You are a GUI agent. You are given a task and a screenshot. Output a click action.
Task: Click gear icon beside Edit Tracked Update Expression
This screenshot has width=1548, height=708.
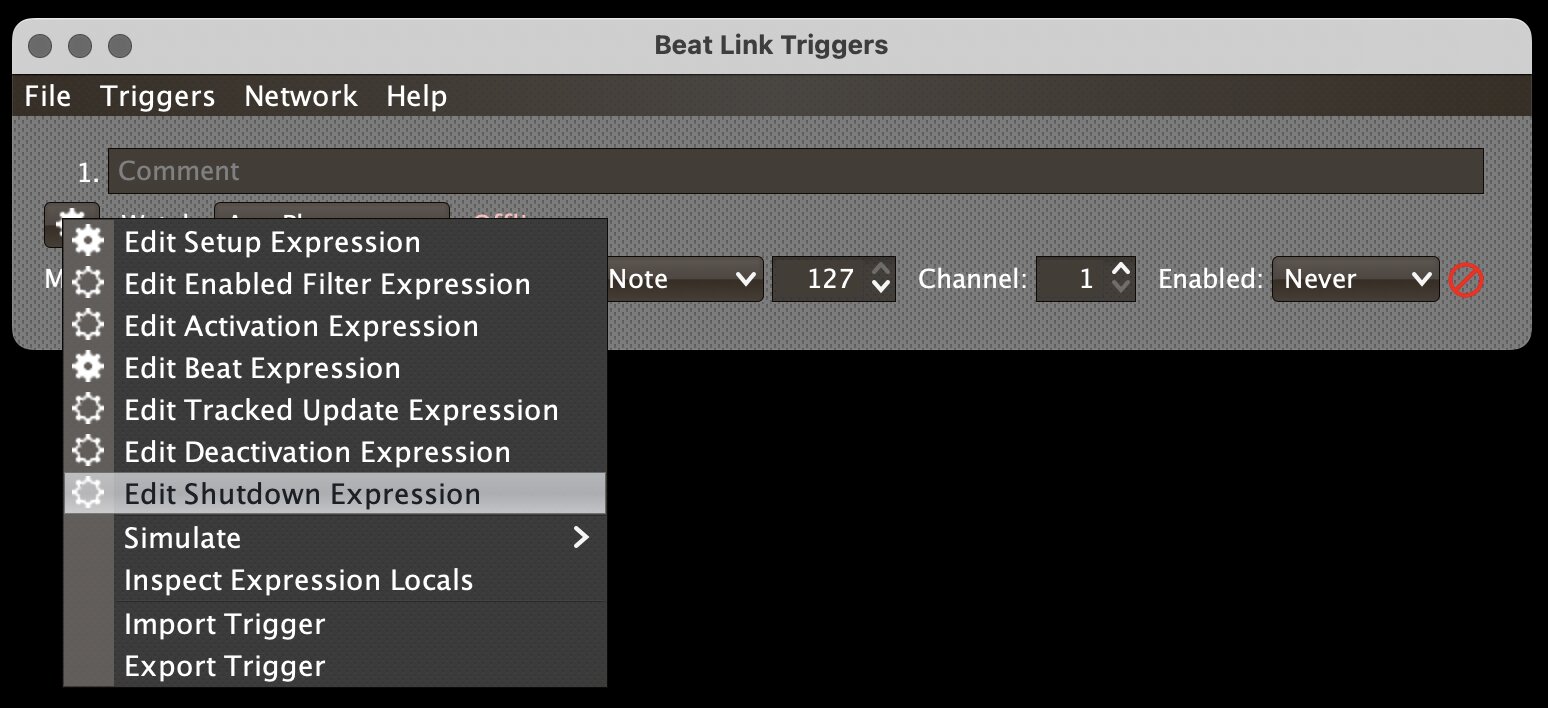coord(89,410)
